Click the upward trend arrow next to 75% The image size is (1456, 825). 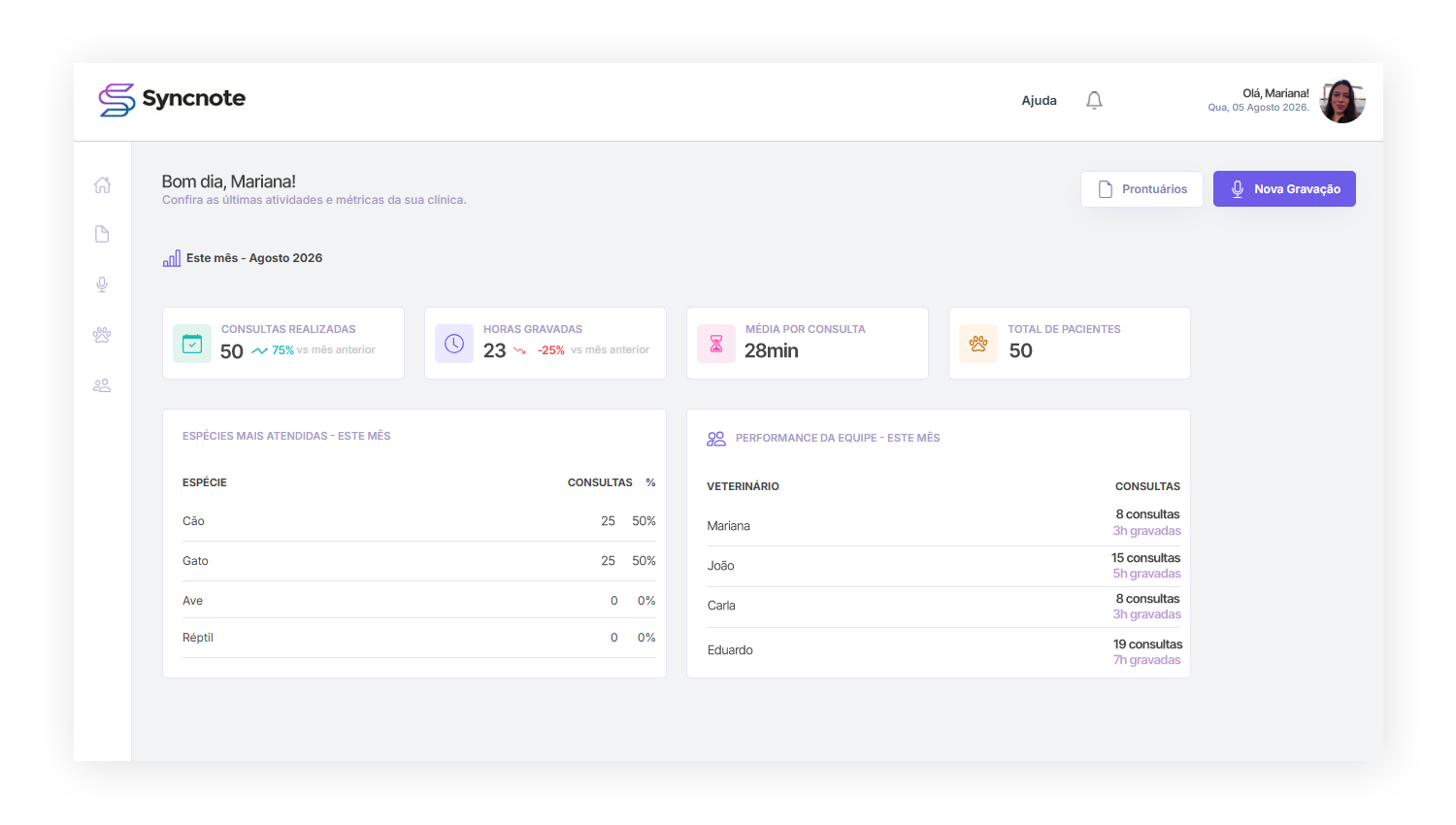[x=259, y=350]
